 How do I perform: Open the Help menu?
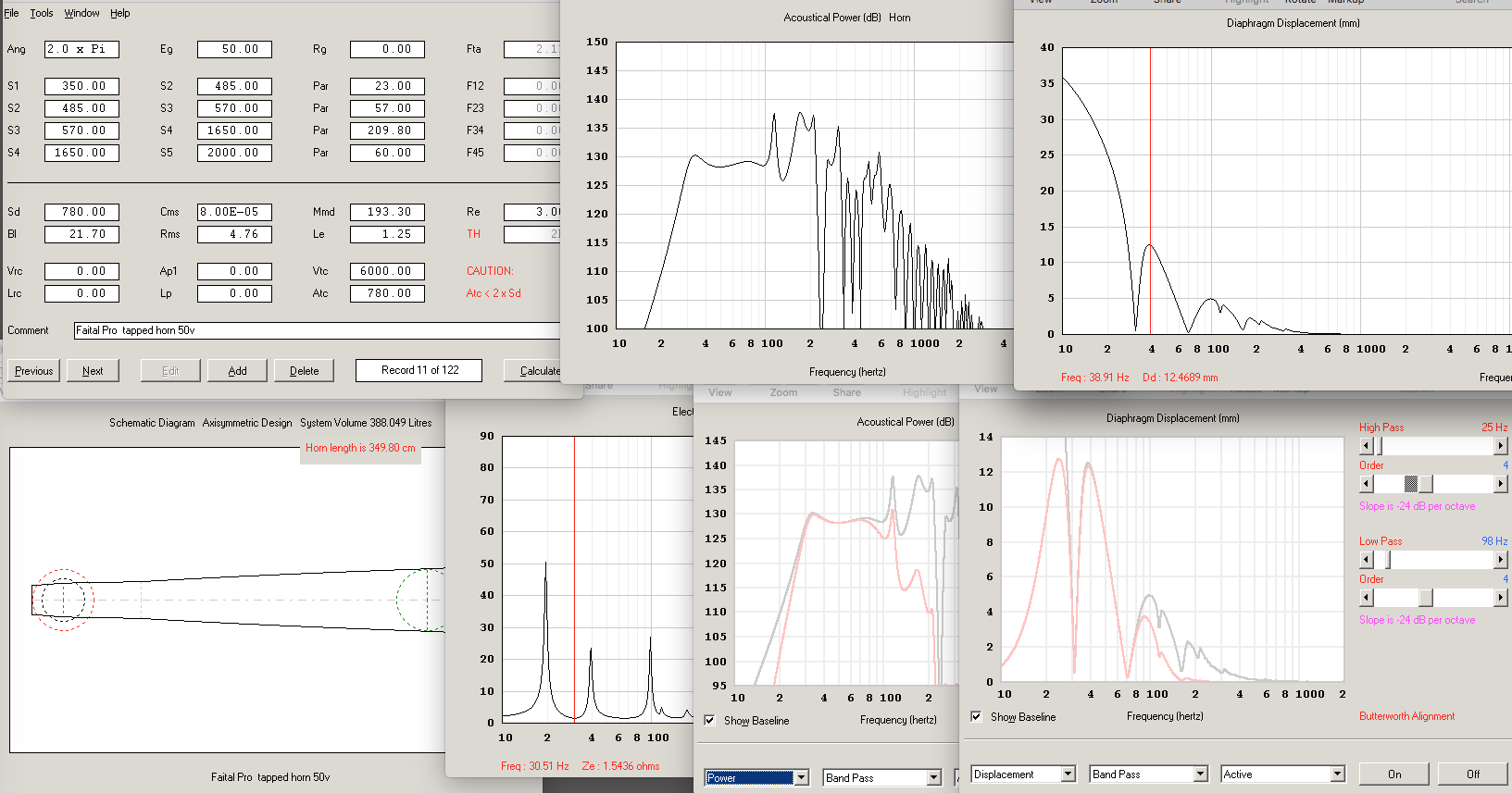pyautogui.click(x=120, y=13)
